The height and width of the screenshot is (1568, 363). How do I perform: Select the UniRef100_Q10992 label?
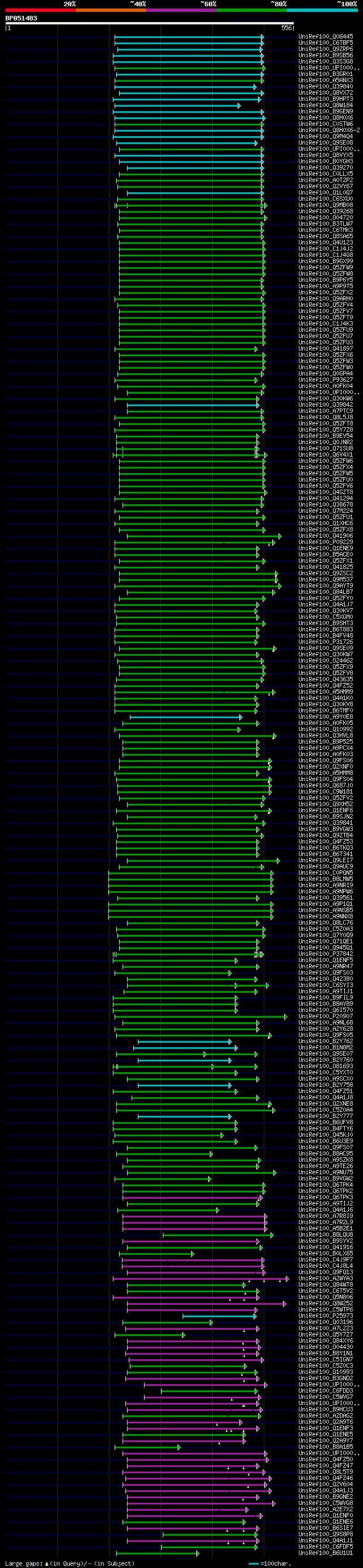(x=325, y=729)
